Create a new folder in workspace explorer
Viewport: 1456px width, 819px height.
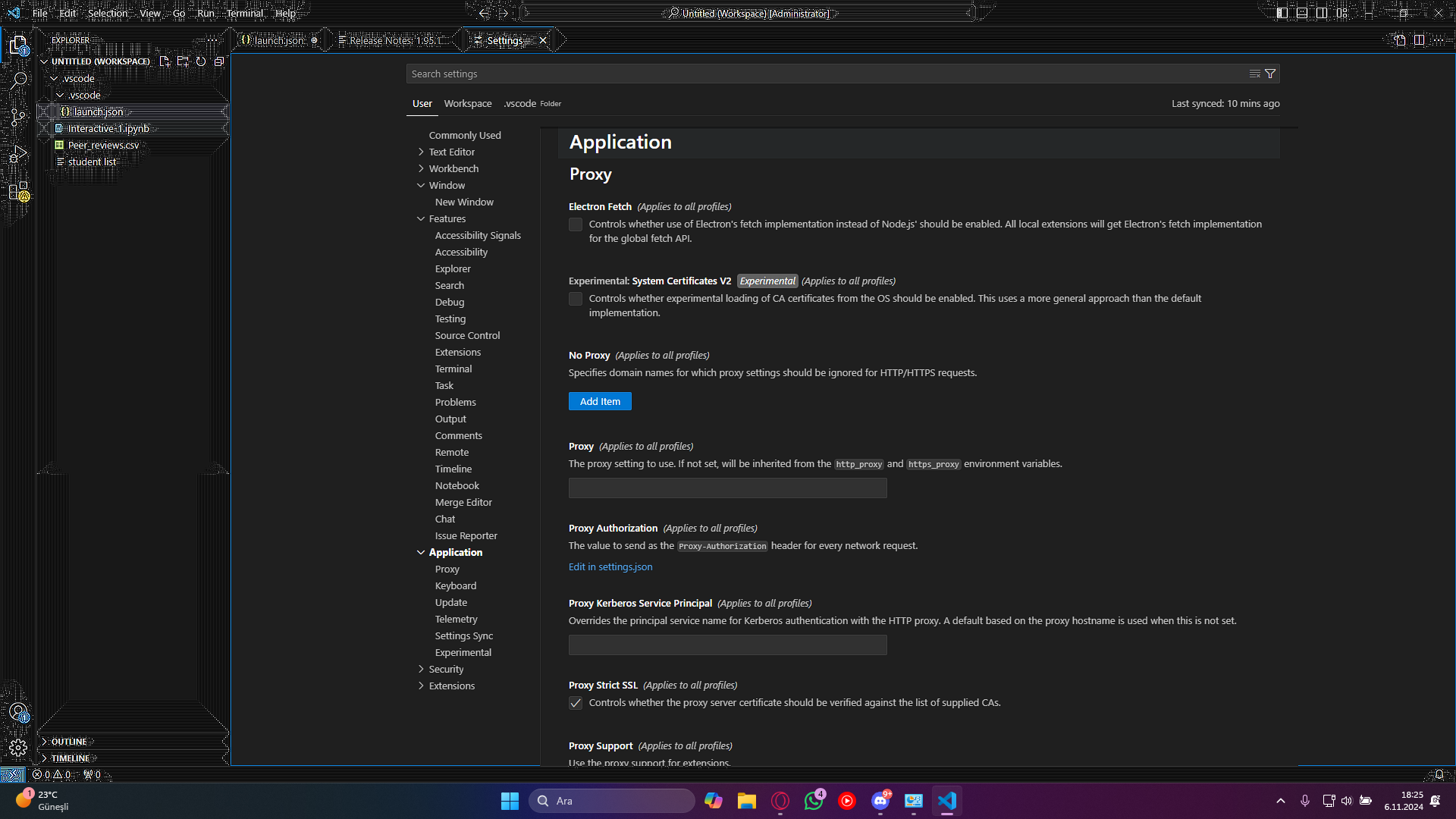pyautogui.click(x=183, y=61)
